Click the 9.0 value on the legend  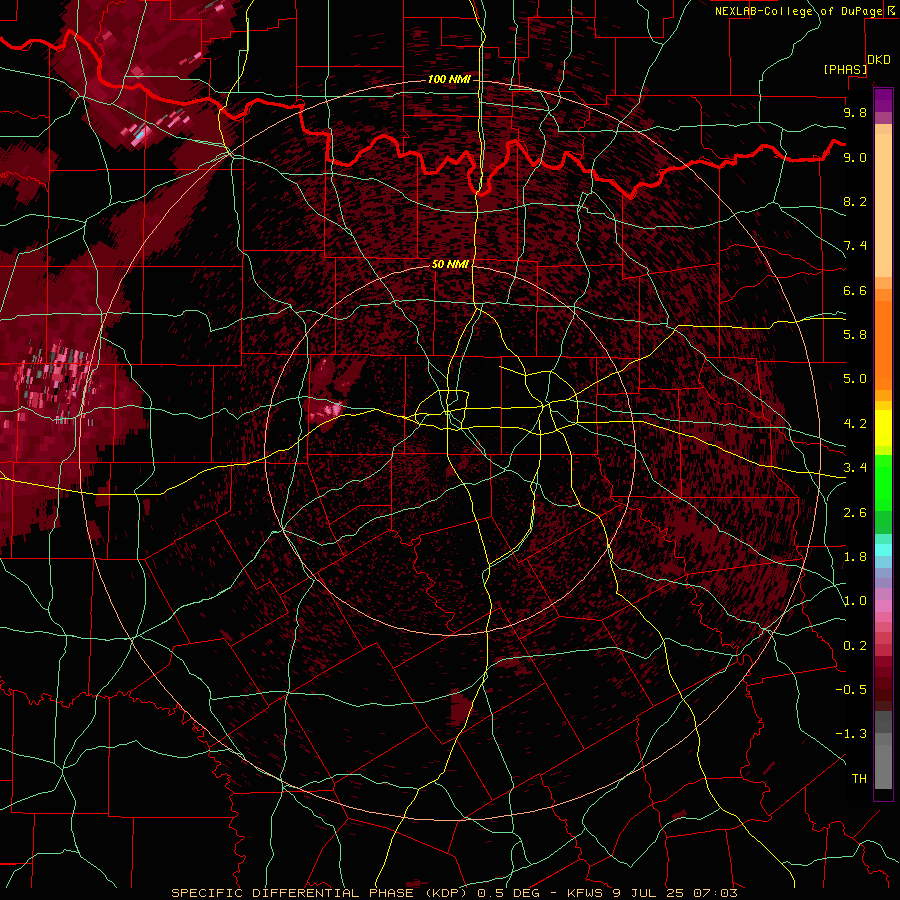click(855, 157)
